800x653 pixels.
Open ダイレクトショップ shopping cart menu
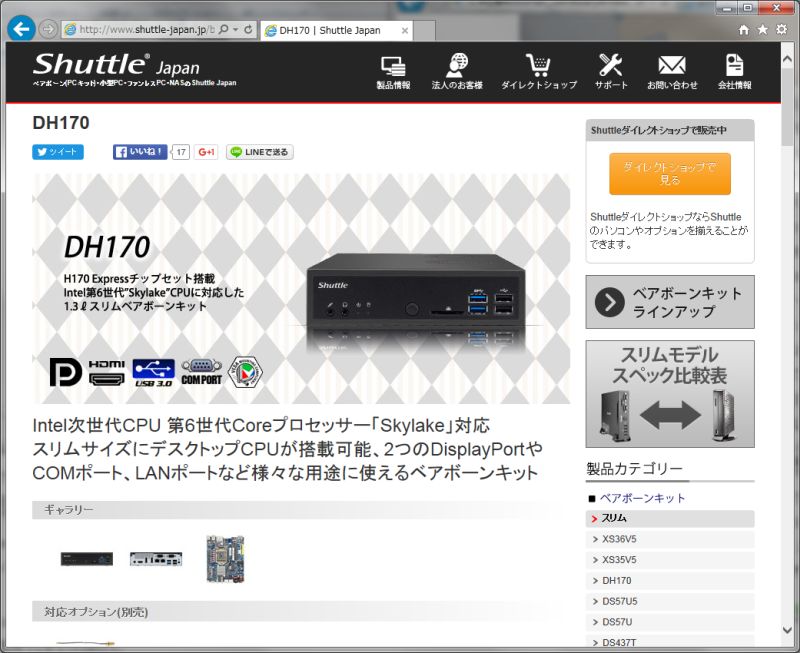[539, 72]
